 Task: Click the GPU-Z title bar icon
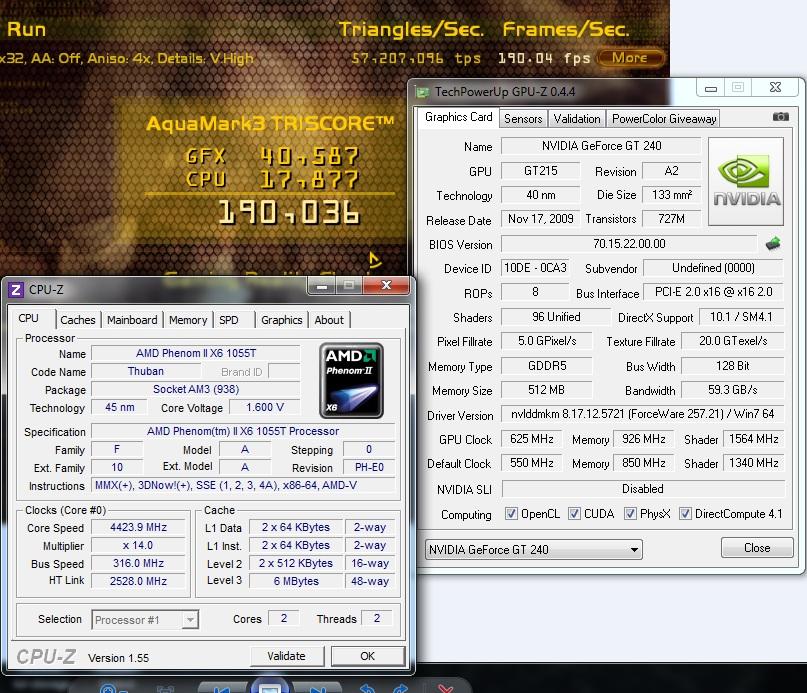click(x=423, y=92)
